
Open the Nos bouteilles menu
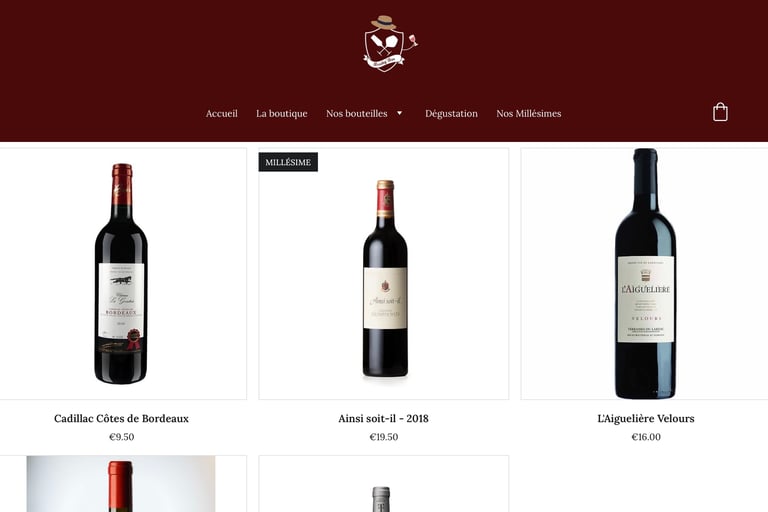tap(357, 113)
